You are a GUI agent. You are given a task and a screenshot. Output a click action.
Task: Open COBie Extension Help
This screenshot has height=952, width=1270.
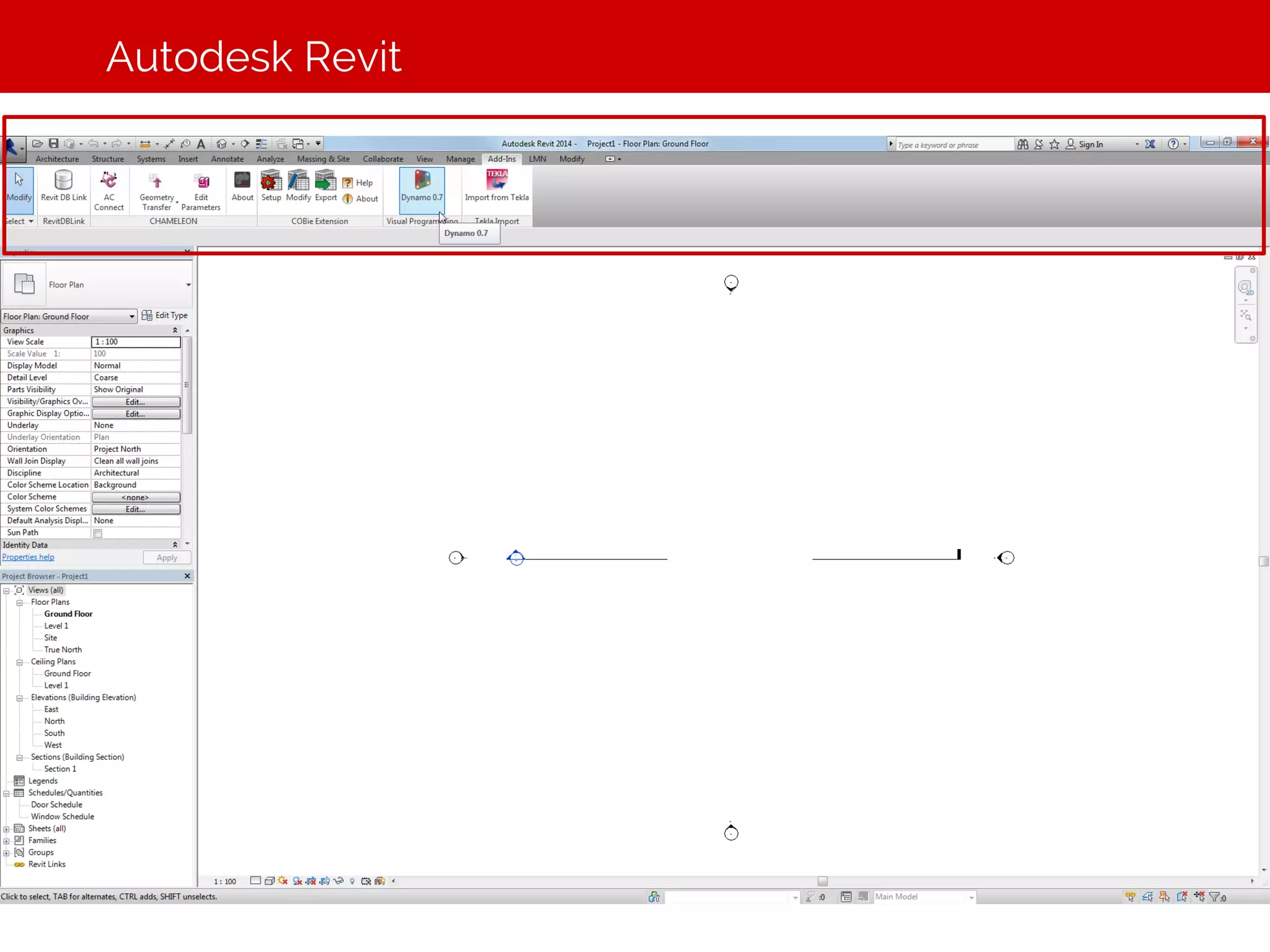358,183
